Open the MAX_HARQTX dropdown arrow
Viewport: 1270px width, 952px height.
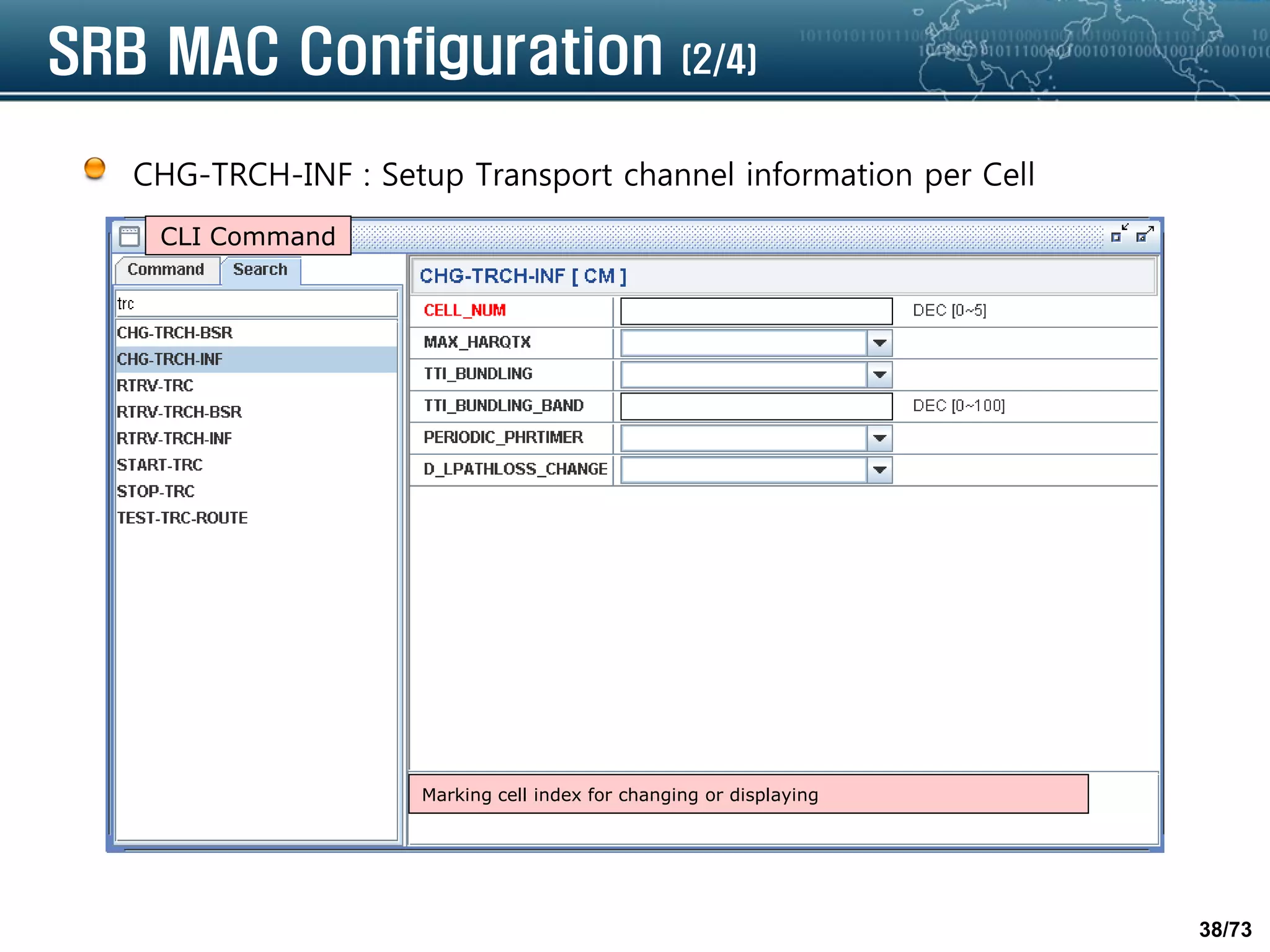pyautogui.click(x=879, y=343)
